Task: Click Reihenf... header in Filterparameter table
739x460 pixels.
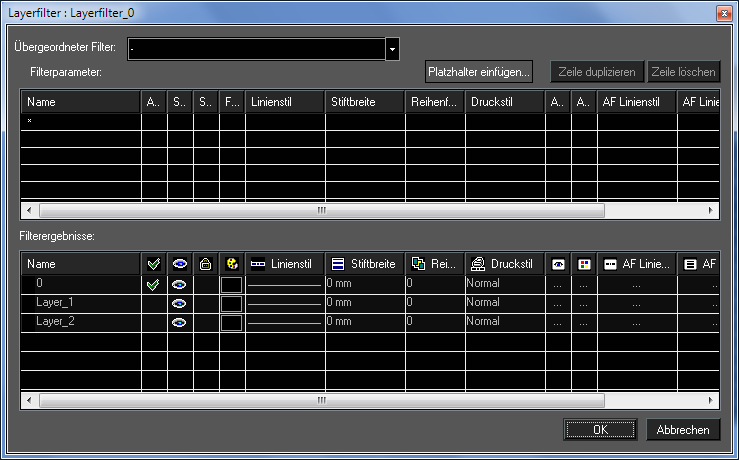Action: coord(435,102)
